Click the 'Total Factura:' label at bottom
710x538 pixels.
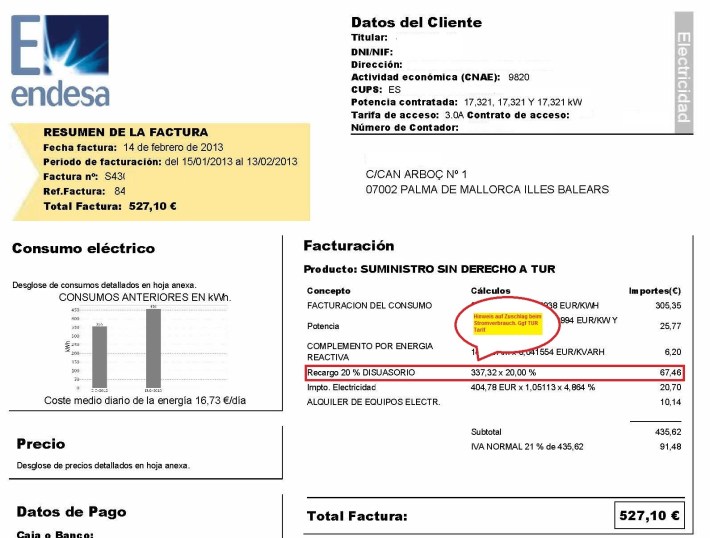coord(357,516)
